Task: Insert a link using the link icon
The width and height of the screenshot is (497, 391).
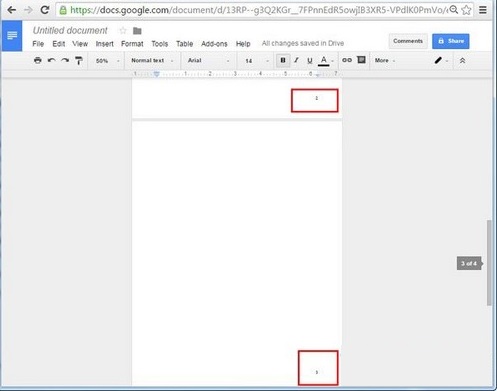Action: (x=347, y=60)
